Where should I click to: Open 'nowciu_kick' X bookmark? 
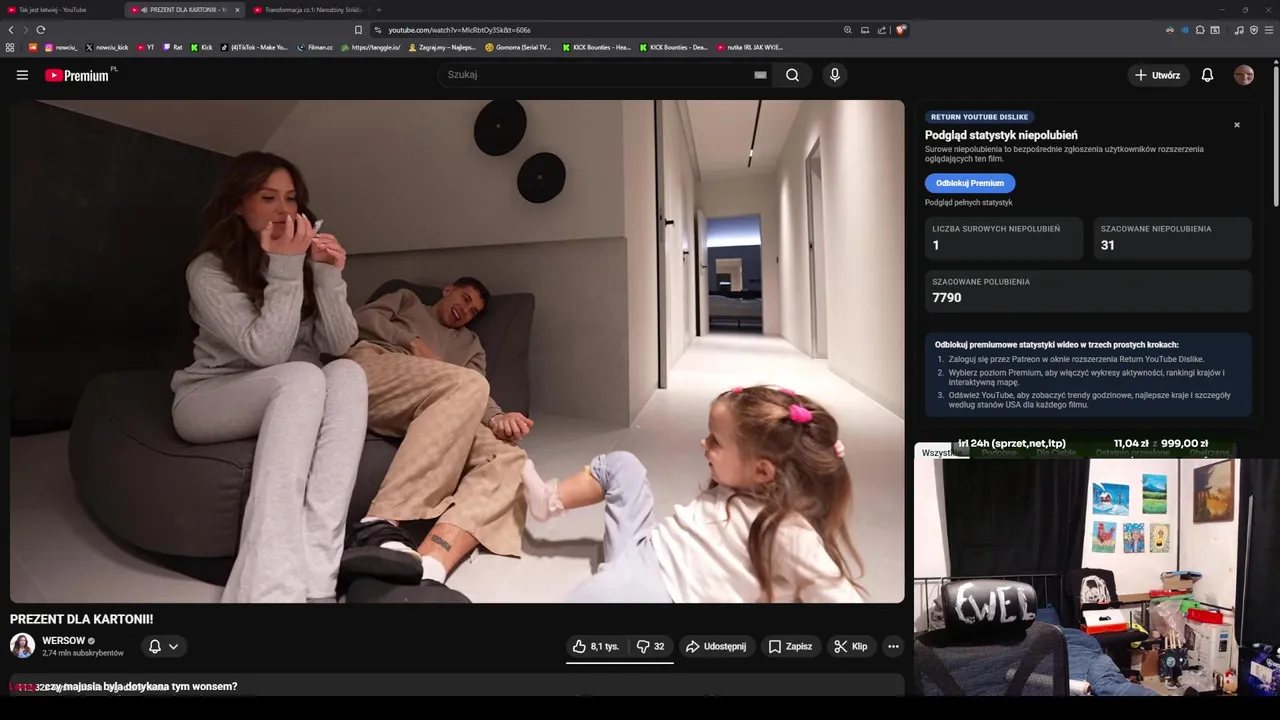[x=107, y=47]
